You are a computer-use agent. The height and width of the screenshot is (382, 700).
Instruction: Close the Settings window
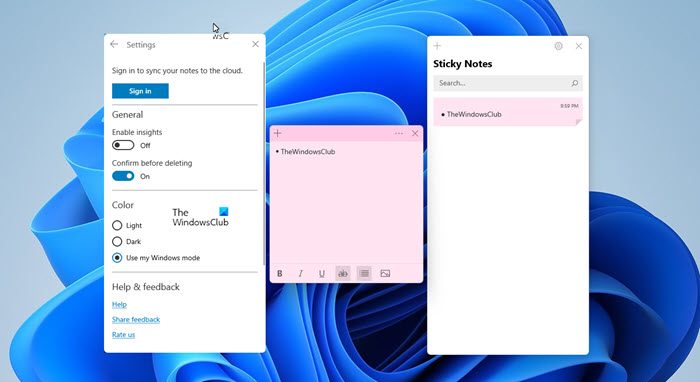(255, 44)
